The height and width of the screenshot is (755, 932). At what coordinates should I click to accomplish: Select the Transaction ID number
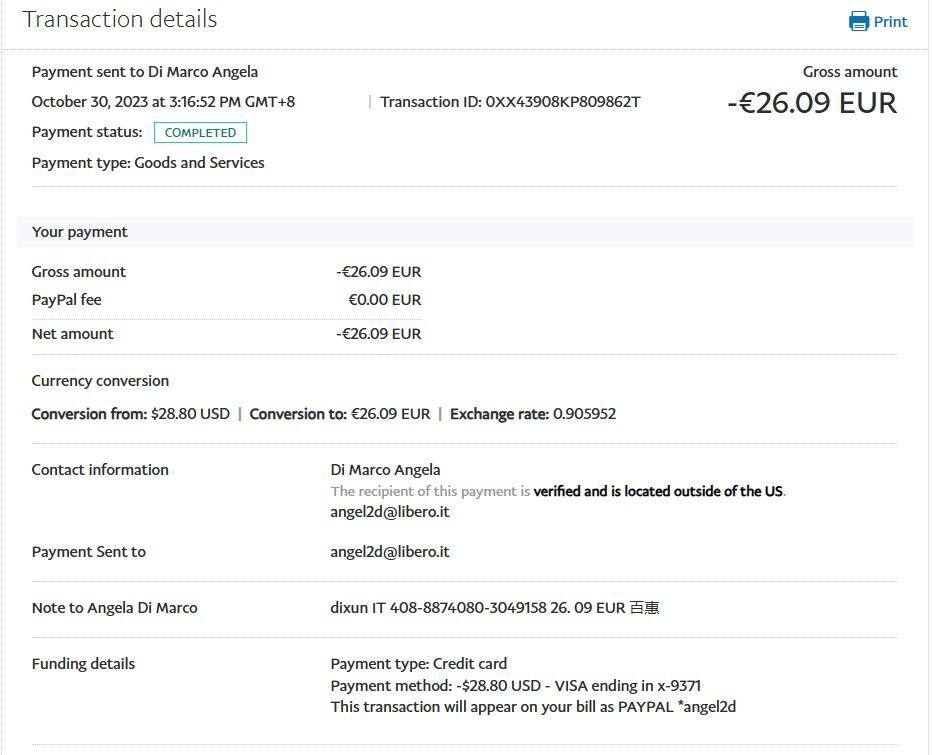(563, 102)
